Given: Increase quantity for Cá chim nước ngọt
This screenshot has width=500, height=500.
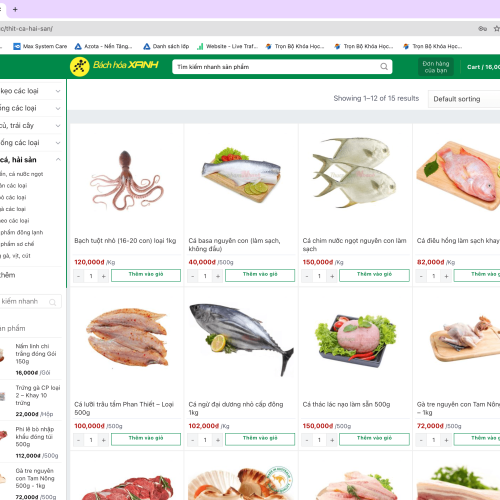Looking at the screenshot, I should 332,276.
